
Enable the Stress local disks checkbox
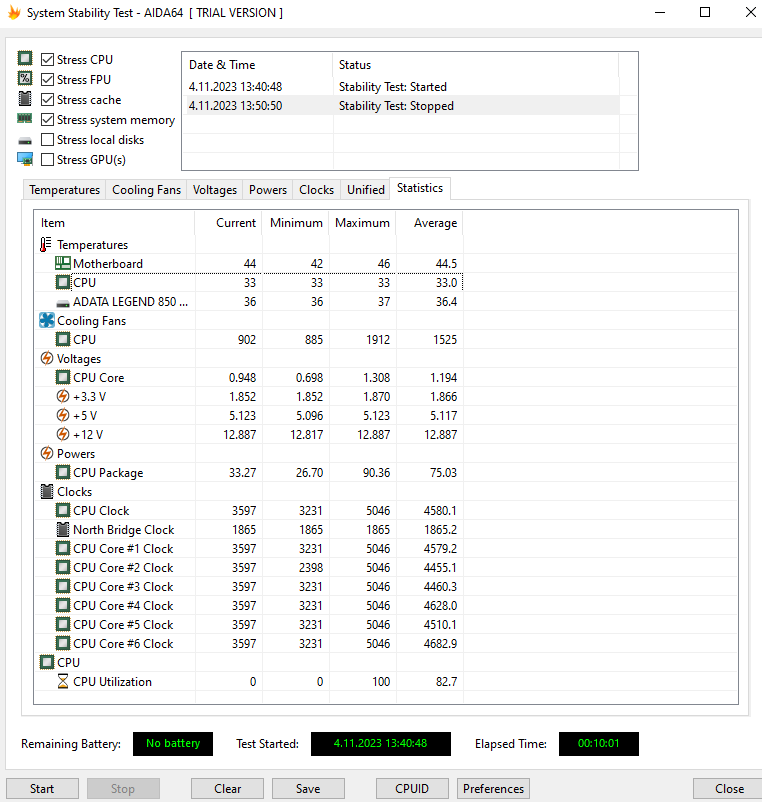pyautogui.click(x=47, y=140)
